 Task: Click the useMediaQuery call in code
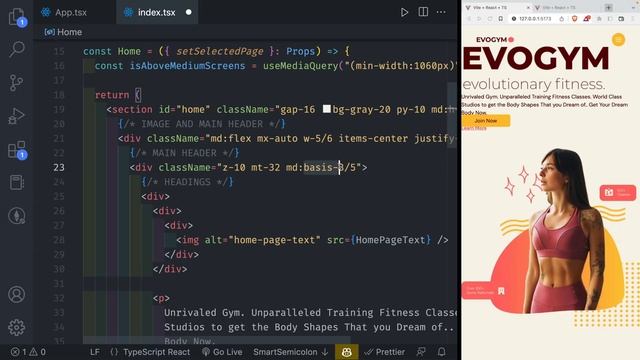(x=300, y=66)
